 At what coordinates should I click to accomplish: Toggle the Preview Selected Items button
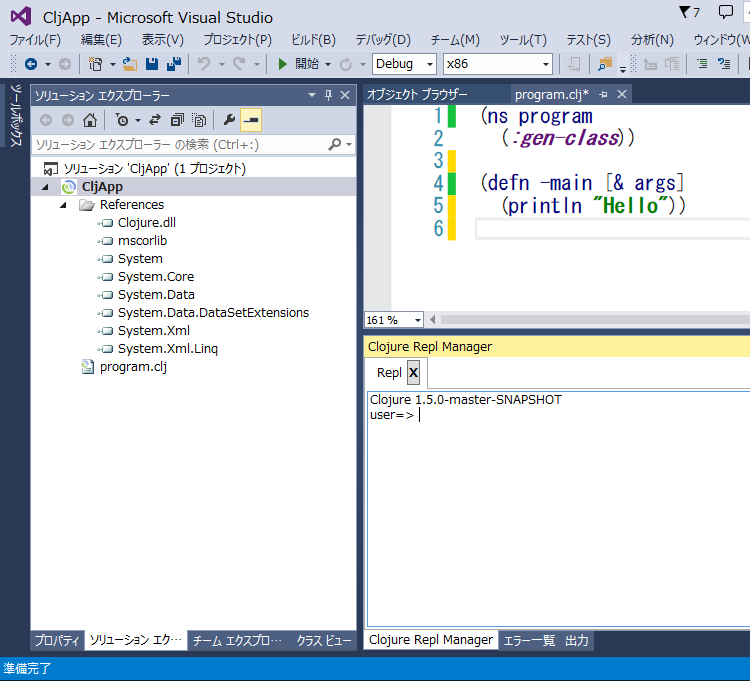pos(251,120)
